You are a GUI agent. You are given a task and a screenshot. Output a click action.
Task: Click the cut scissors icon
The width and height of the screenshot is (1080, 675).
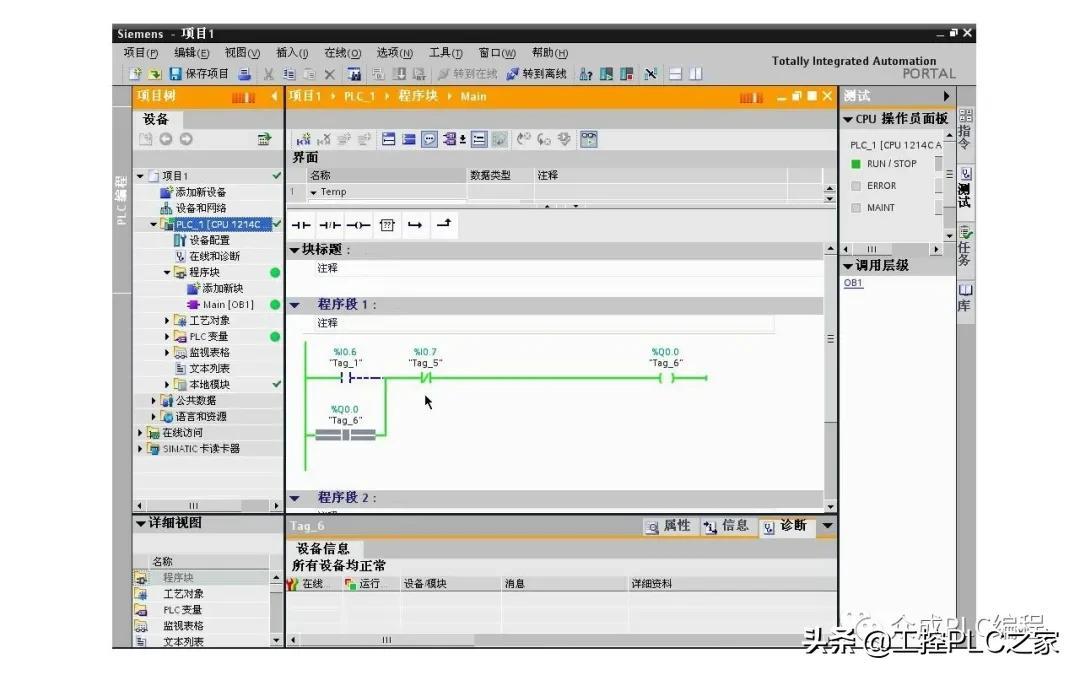pos(269,74)
